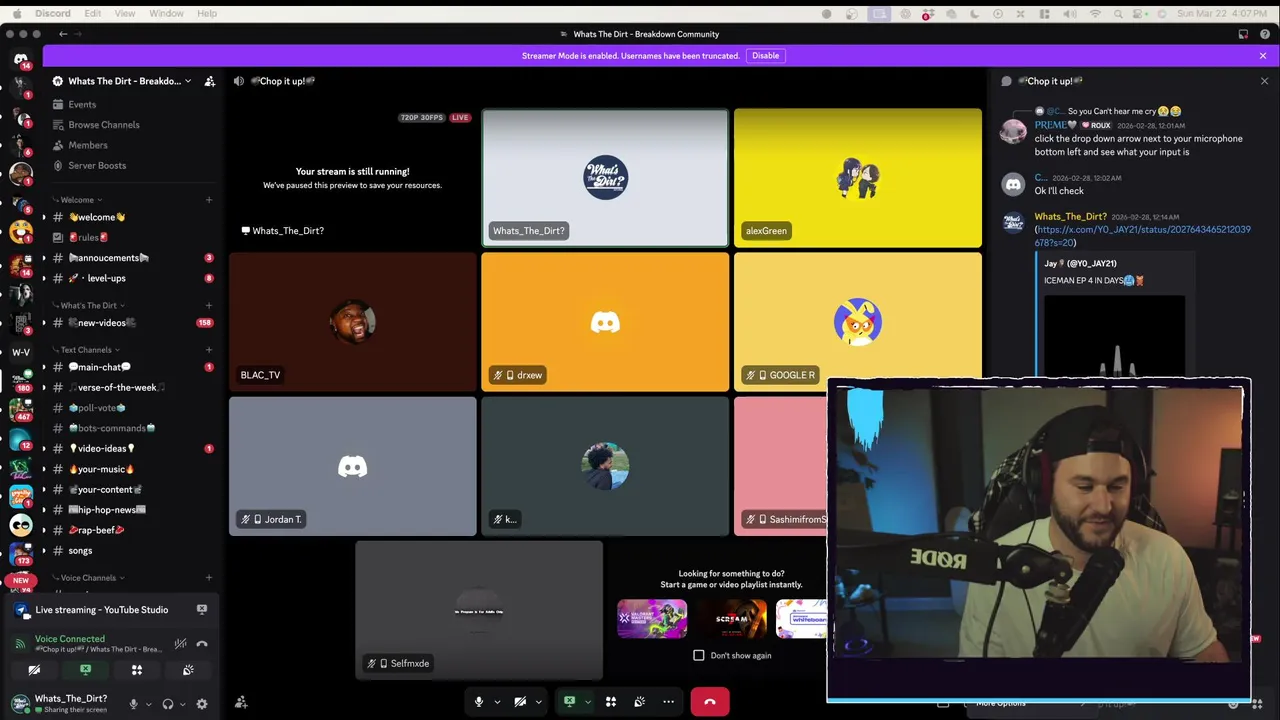1280x720 pixels.
Task: Open soundboard in bottom call bar
Action: [x=639, y=702]
